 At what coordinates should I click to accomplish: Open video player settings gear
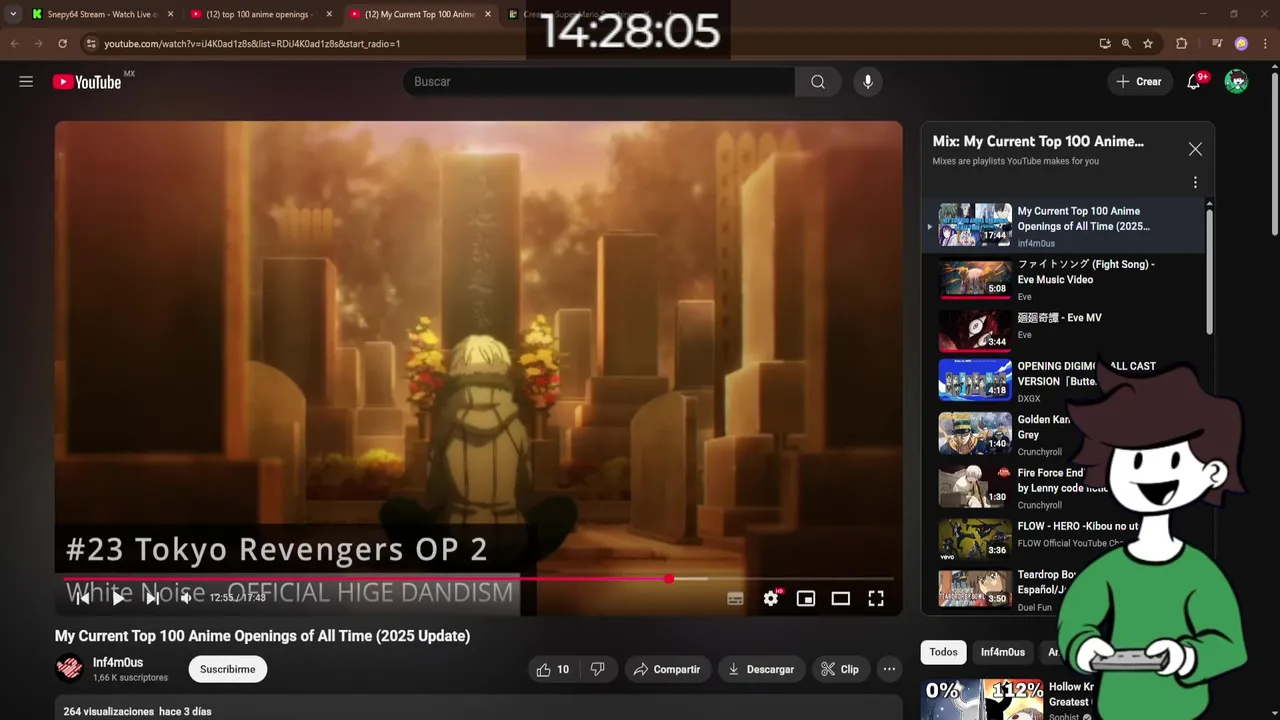tap(771, 598)
